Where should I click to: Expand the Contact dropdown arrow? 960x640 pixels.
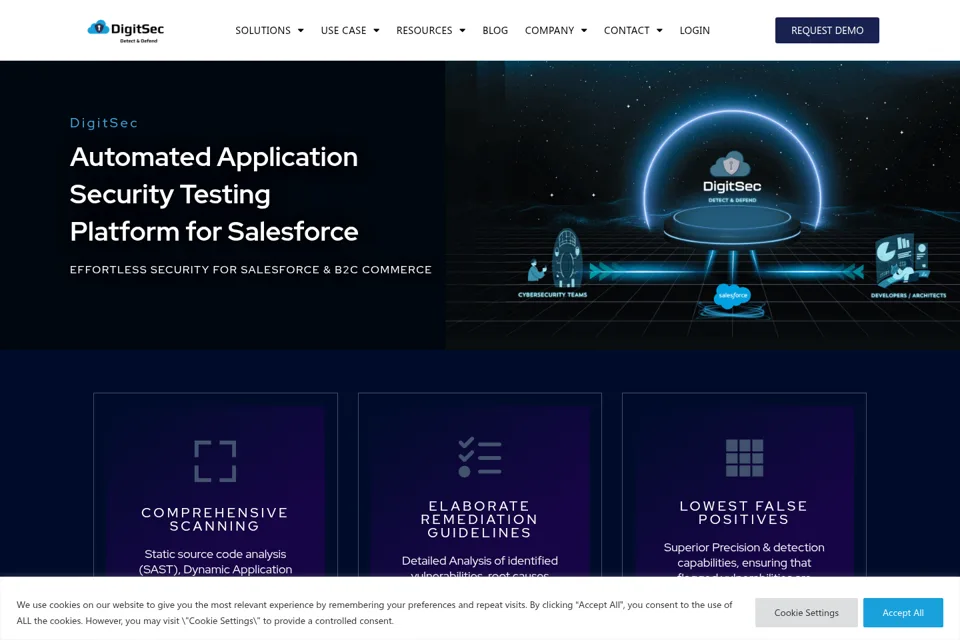pyautogui.click(x=659, y=31)
